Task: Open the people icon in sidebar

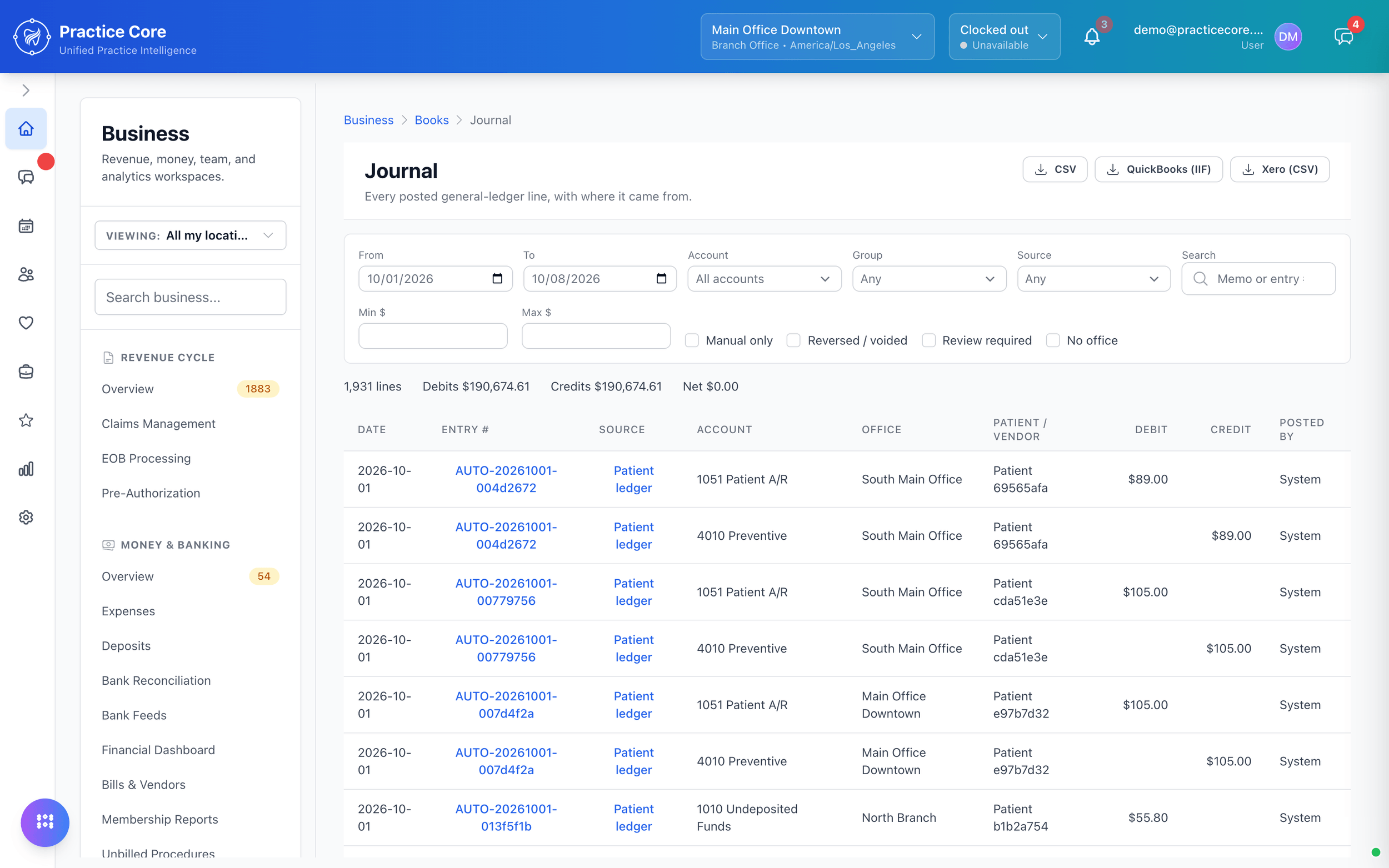Action: click(x=26, y=274)
